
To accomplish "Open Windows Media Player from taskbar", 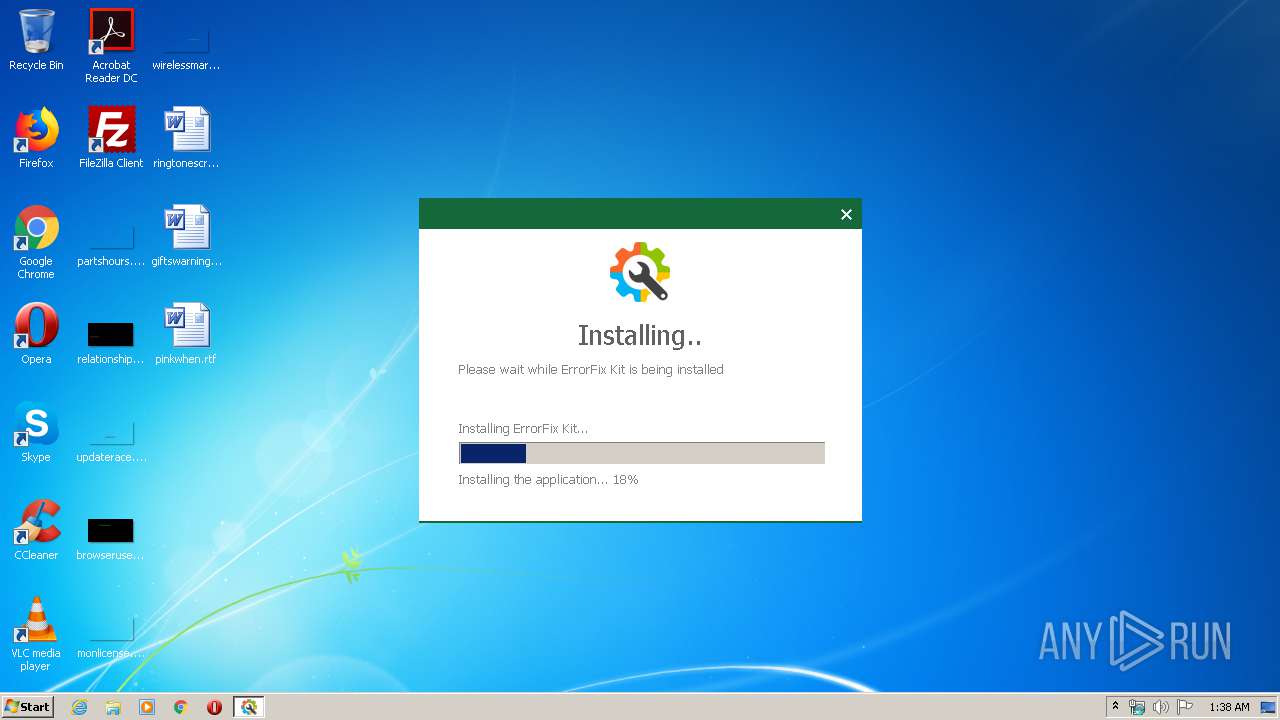I will pyautogui.click(x=147, y=707).
